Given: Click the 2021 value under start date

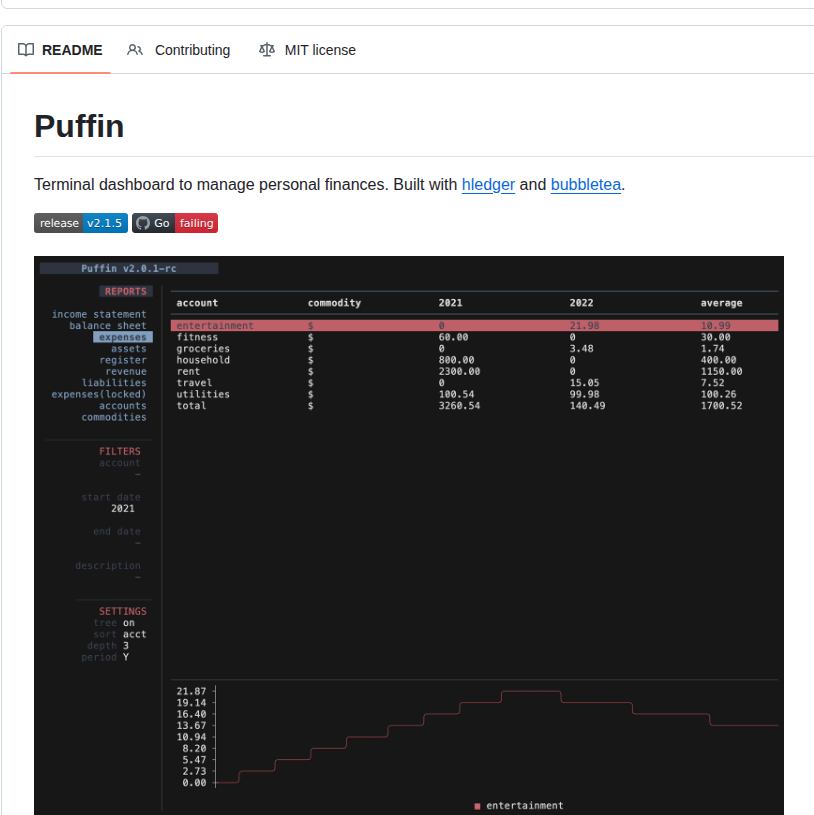Looking at the screenshot, I should pyautogui.click(x=123, y=508).
